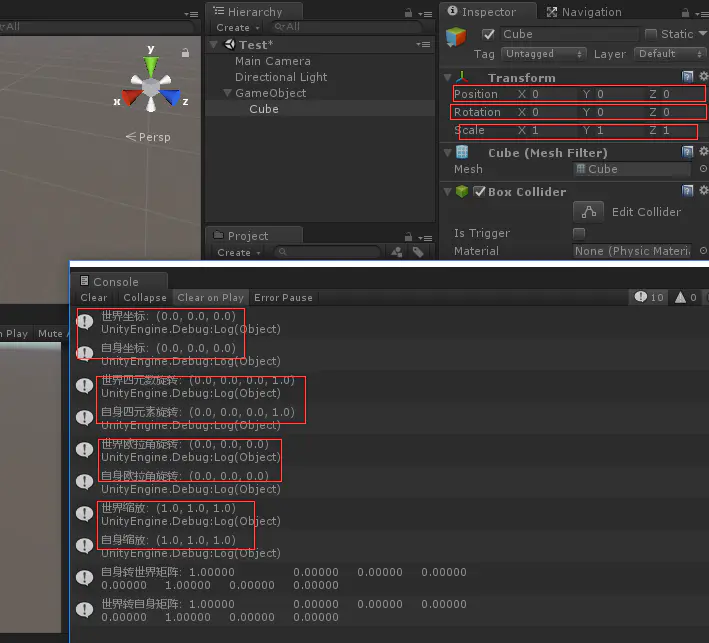Switch to the Inspector tab
This screenshot has height=643, width=709.
point(488,12)
